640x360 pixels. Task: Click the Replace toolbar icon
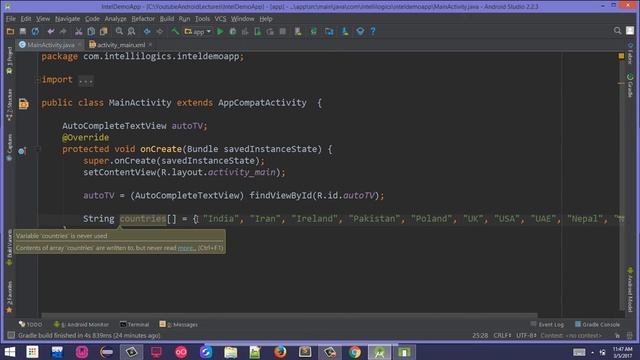point(131,31)
